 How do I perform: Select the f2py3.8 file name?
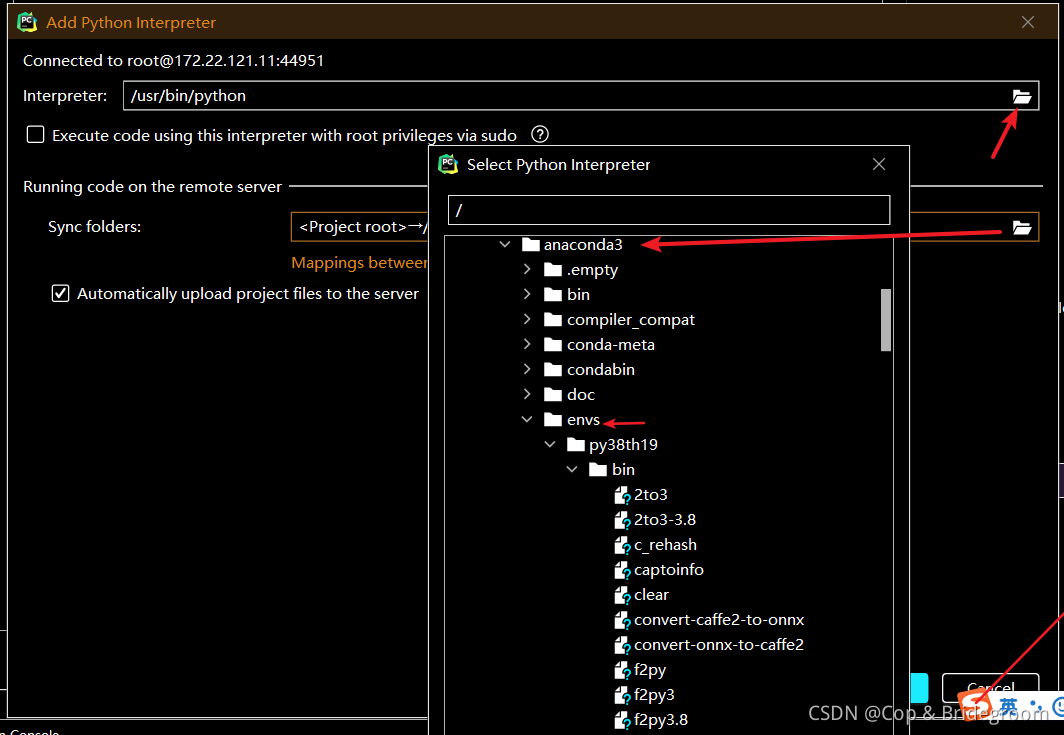tap(660, 720)
